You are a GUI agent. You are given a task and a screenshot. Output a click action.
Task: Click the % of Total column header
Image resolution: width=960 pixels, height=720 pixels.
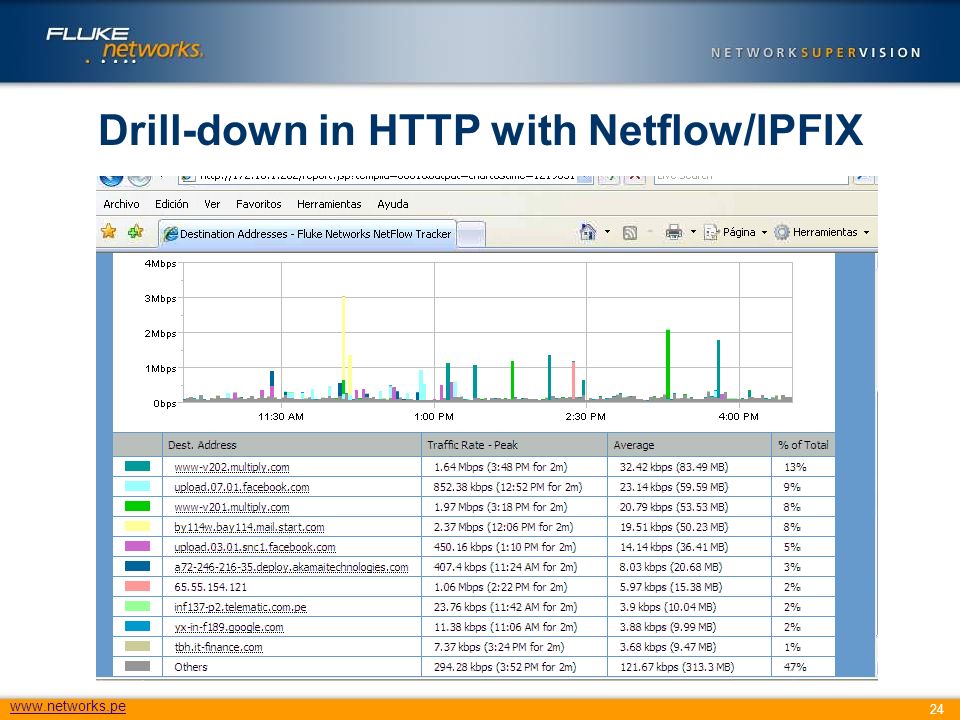click(803, 445)
